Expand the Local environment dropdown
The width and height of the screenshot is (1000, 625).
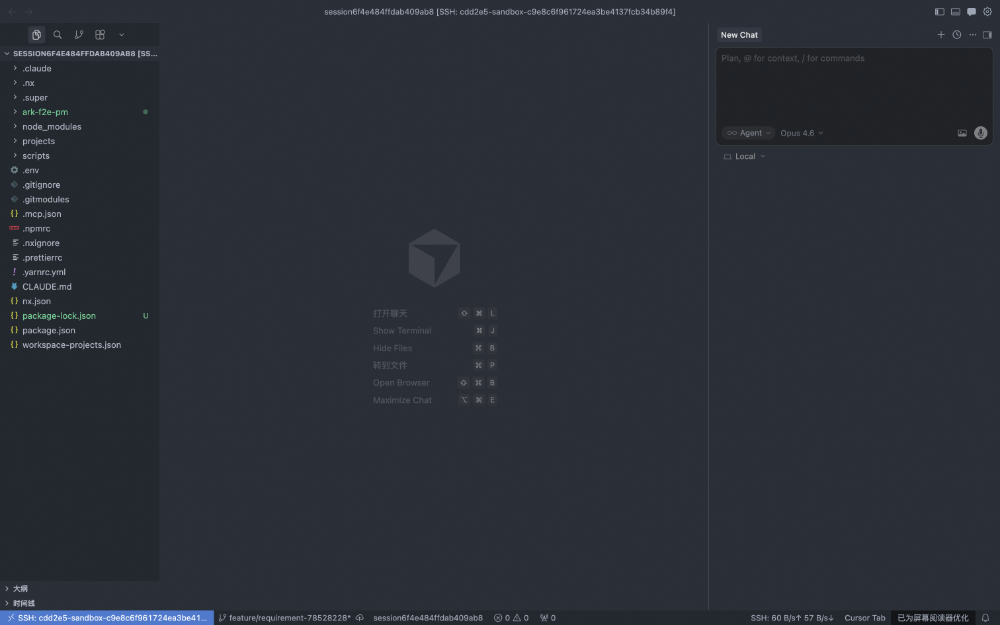point(744,156)
